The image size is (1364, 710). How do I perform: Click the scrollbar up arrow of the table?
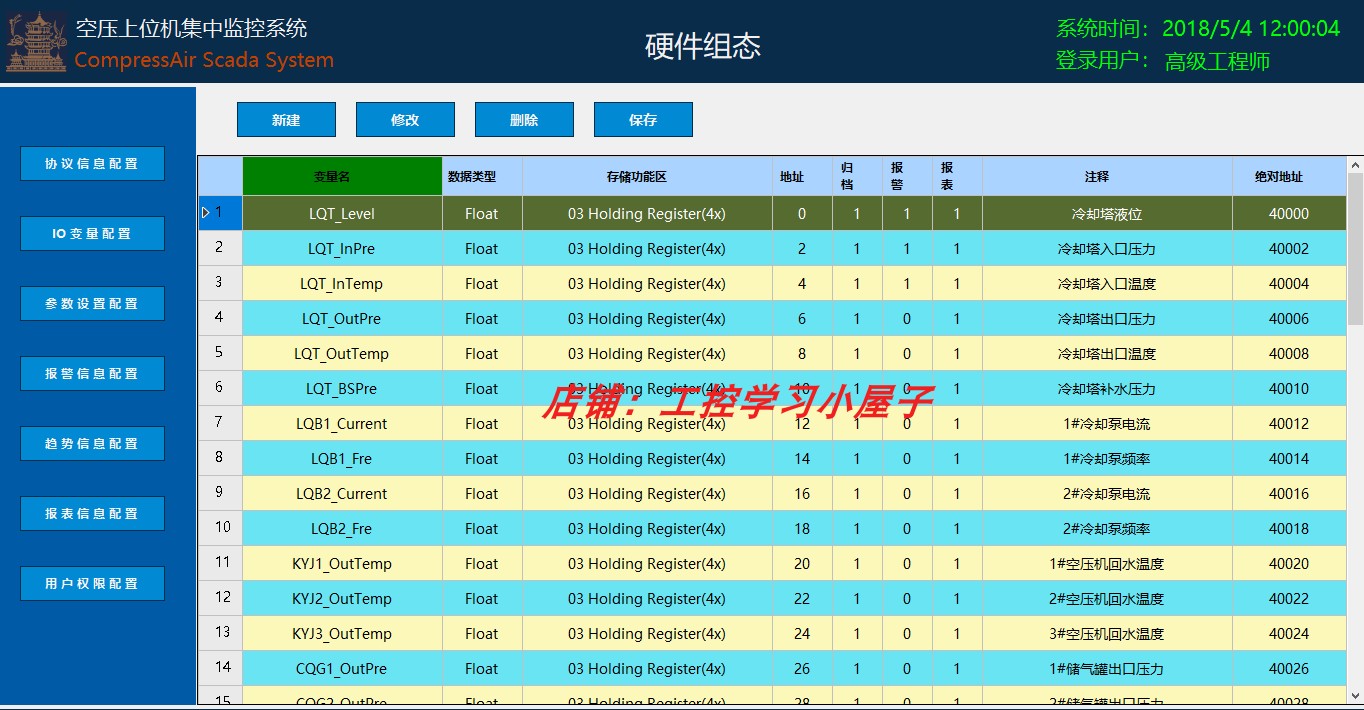pos(1355,165)
